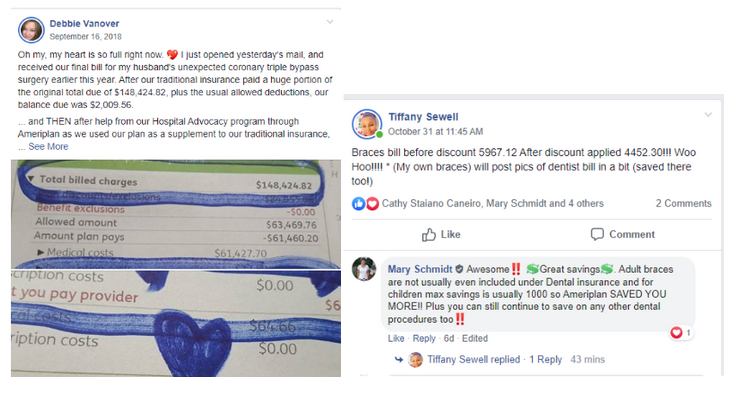742x403 pixels.
Task: Click the blue thumbs-up reaction icon
Action: point(358,204)
